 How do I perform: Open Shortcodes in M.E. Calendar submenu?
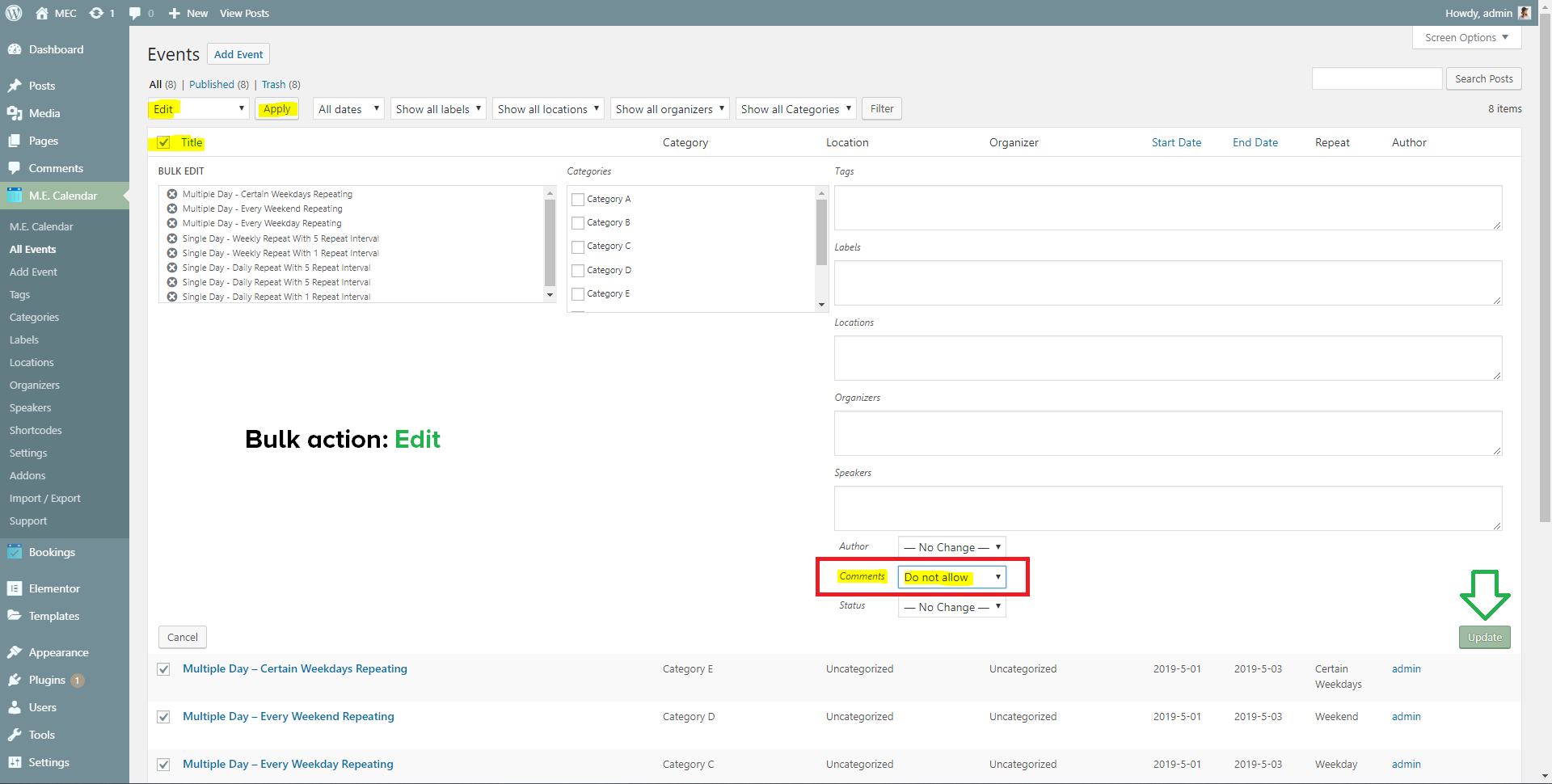click(36, 431)
